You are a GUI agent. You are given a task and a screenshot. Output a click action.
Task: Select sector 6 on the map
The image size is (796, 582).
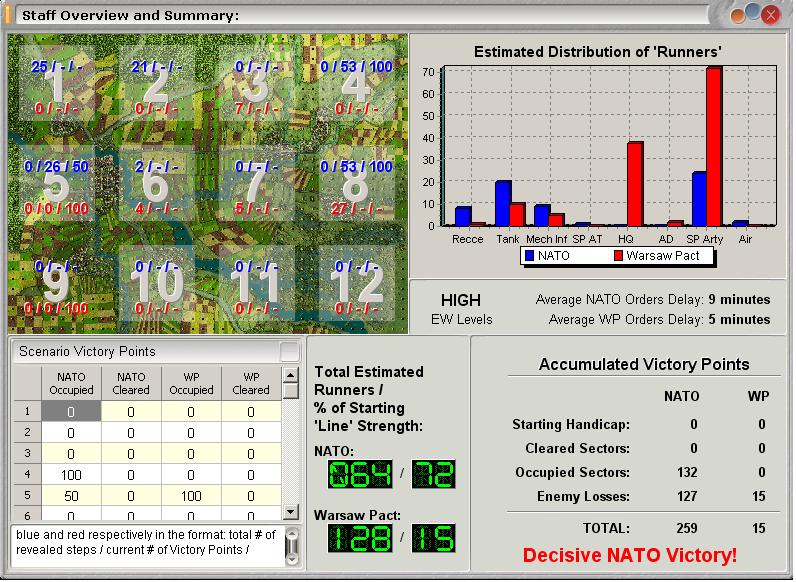coord(156,184)
